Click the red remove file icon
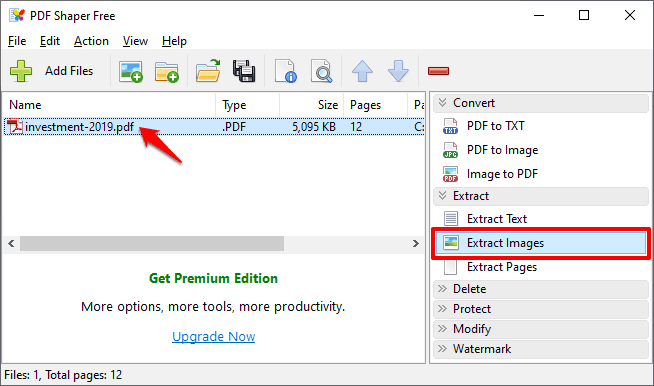This screenshot has width=654, height=386. click(x=438, y=71)
